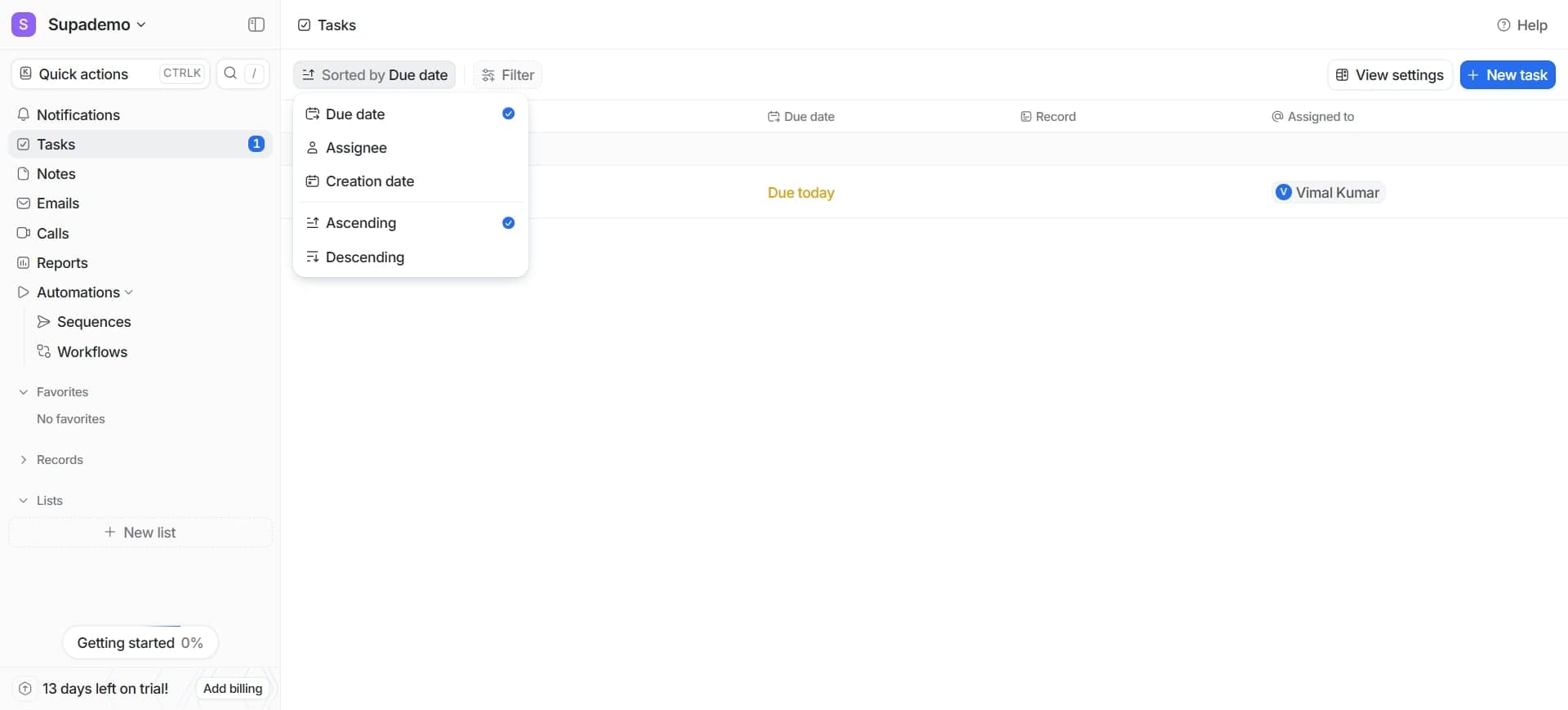Toggle the Sorted by Due date dropdown
Screen dimensions: 1568x710
[x=375, y=74]
